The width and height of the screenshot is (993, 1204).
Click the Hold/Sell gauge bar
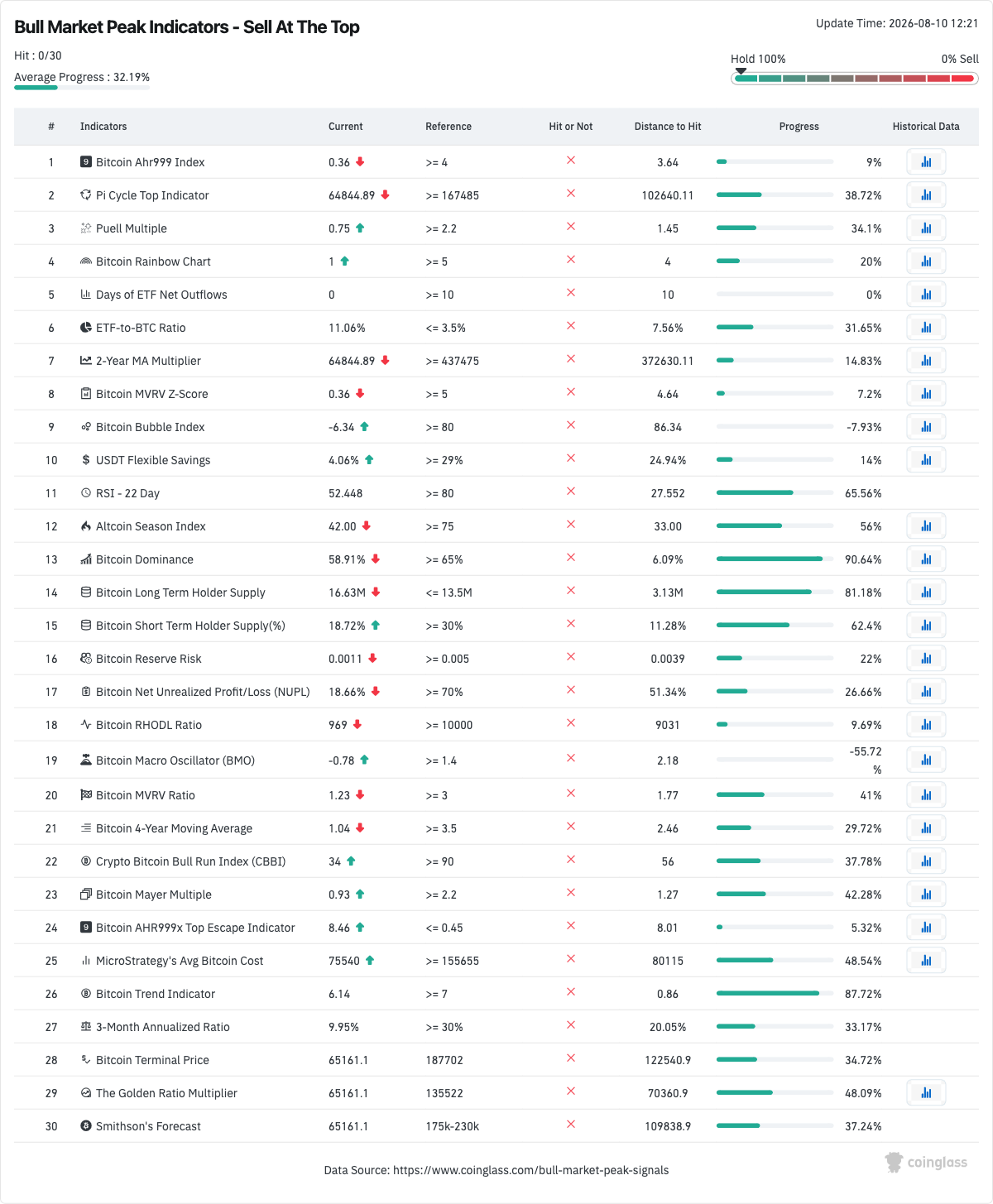pyautogui.click(x=855, y=79)
